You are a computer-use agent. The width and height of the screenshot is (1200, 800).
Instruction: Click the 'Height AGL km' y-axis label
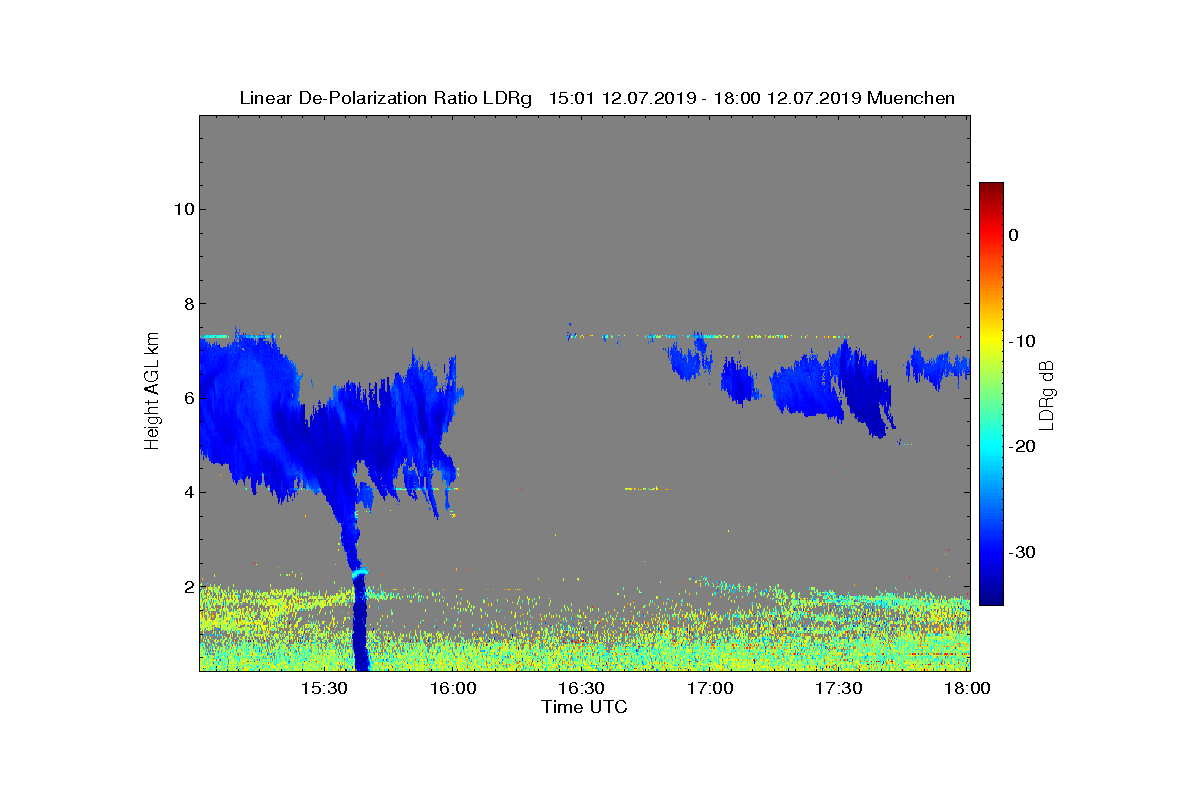152,392
